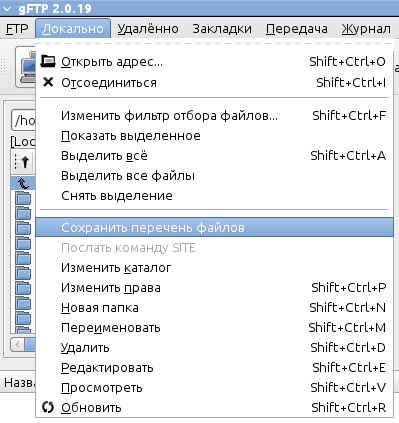Image resolution: width=399 pixels, height=423 pixels.
Task: Click the gFTP title bar window menu arrow
Action: (6, 8)
